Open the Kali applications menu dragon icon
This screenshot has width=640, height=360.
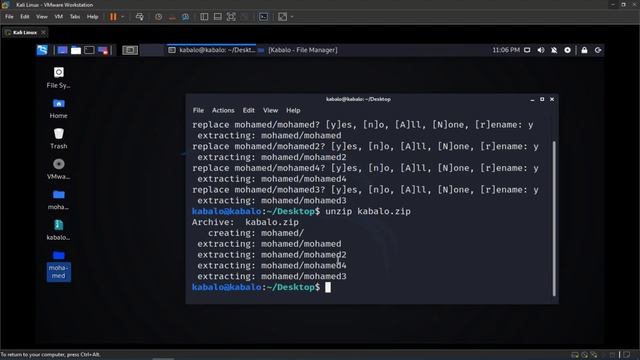[42, 50]
